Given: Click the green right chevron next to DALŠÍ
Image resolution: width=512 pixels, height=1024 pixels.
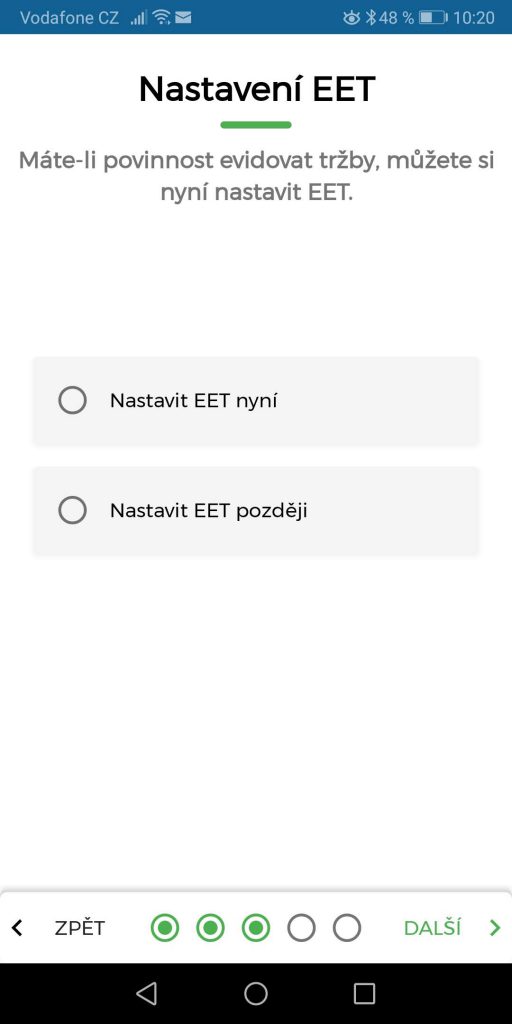Looking at the screenshot, I should point(495,927).
